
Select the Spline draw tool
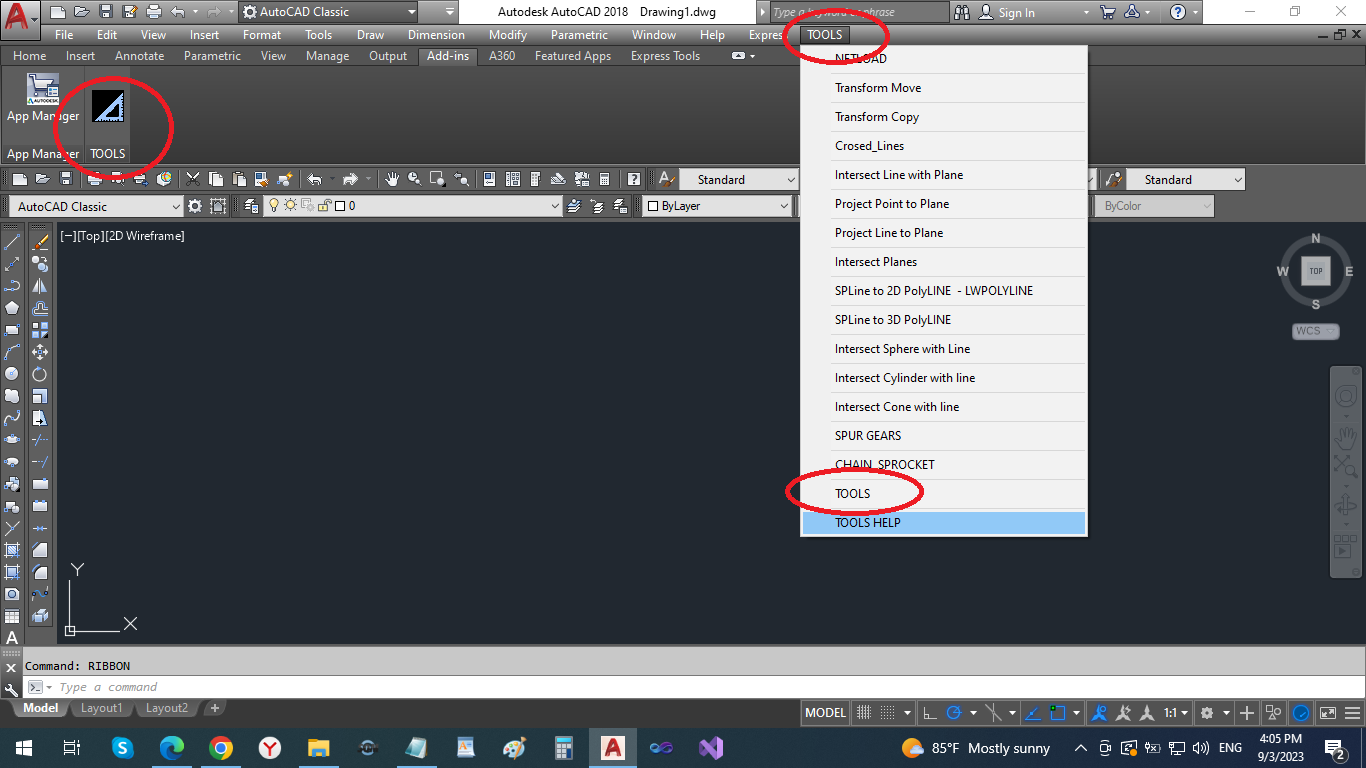coord(12,417)
